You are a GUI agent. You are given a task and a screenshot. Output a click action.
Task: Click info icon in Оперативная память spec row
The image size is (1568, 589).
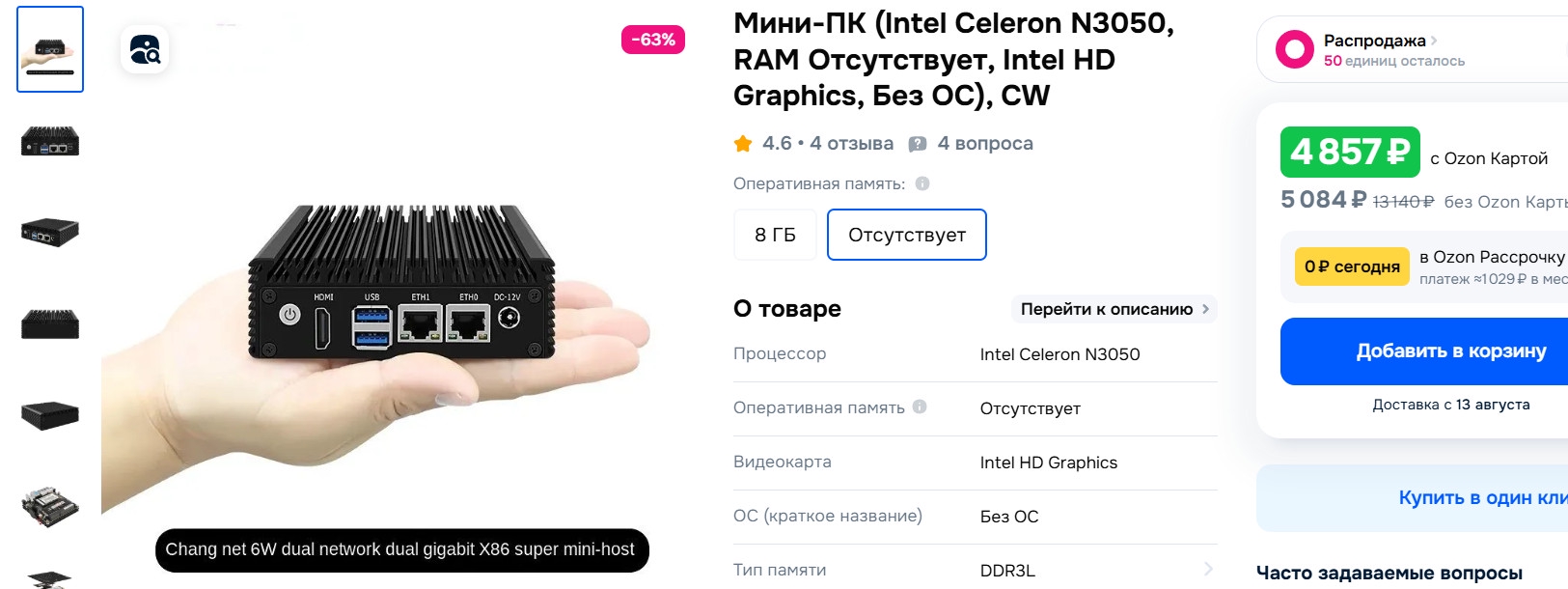click(920, 407)
